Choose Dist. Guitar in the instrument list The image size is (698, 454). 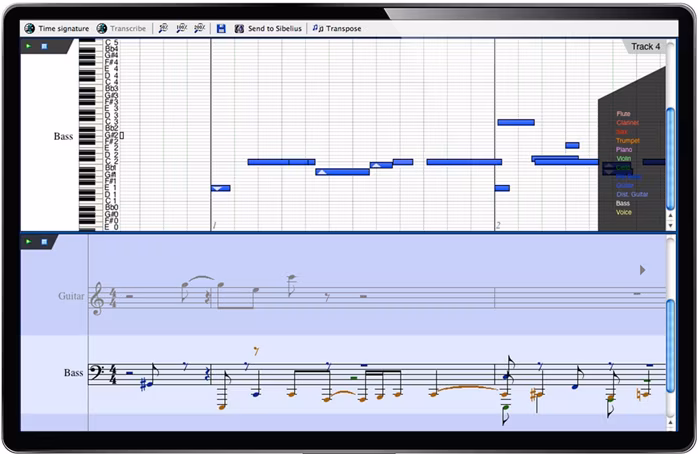pyautogui.click(x=632, y=195)
